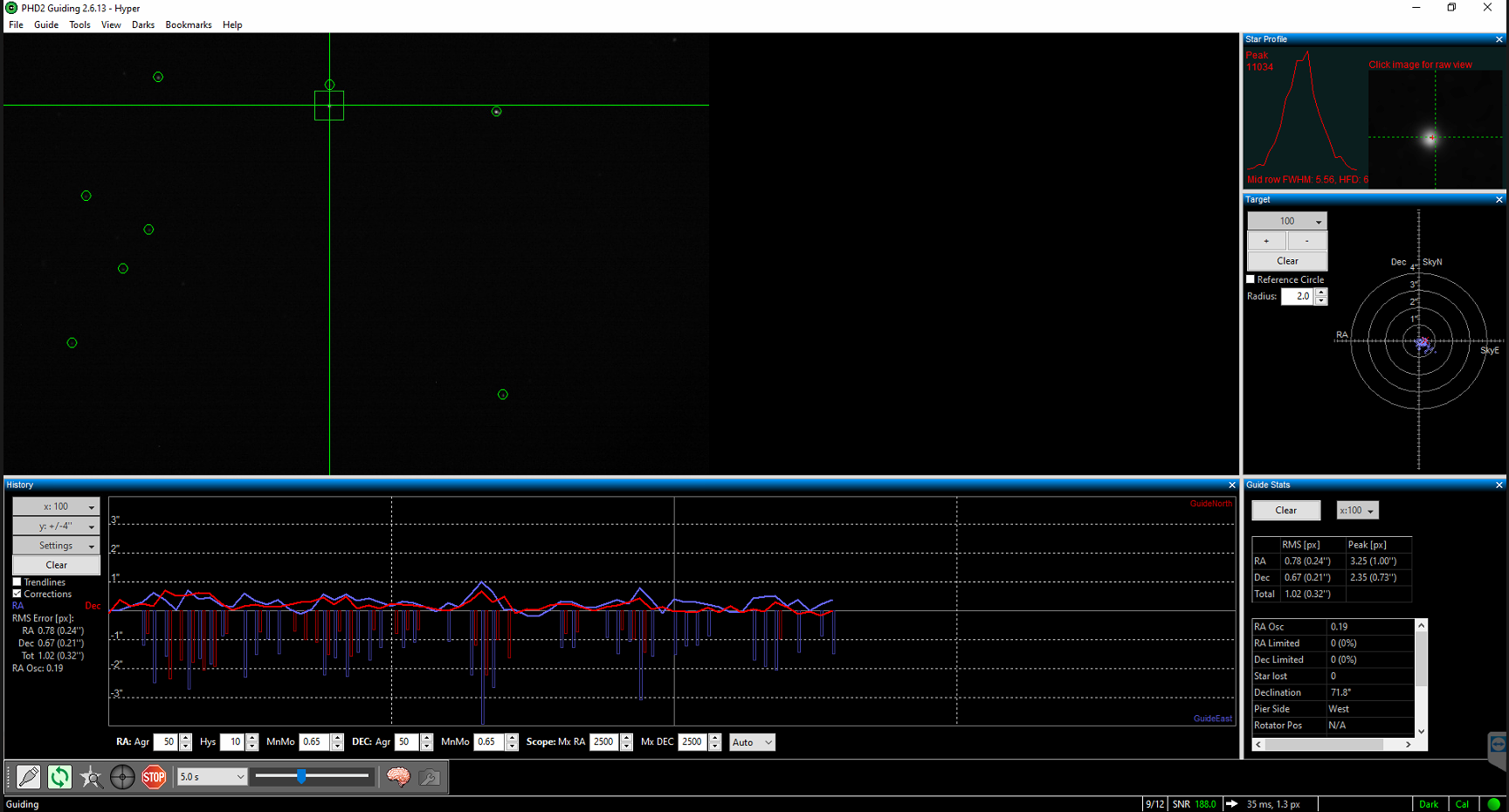The height and width of the screenshot is (812, 1509).
Task: Click Clear in the Target panel
Action: click(x=1287, y=261)
